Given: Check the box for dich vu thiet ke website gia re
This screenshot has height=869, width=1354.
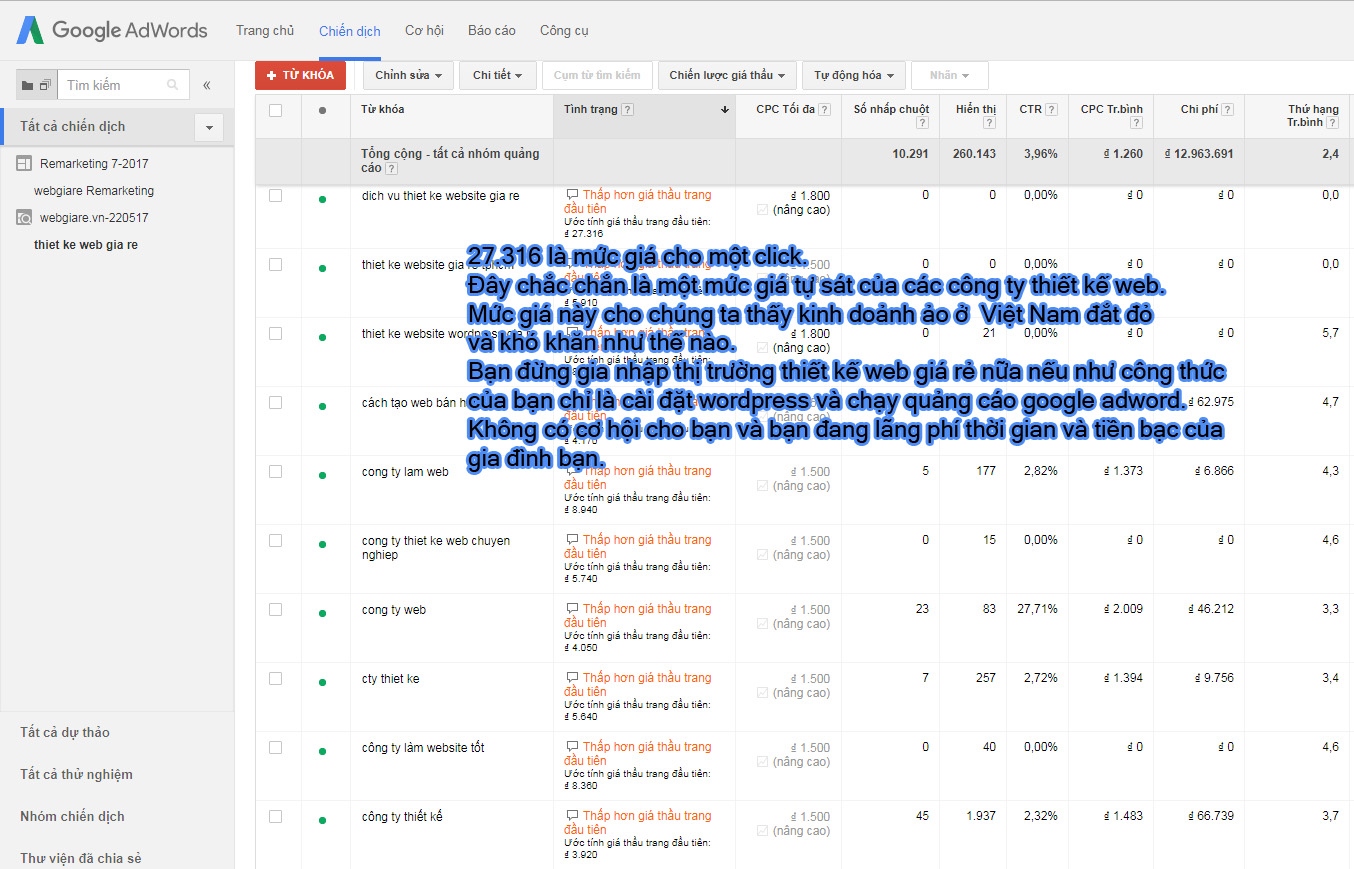Looking at the screenshot, I should click(276, 196).
